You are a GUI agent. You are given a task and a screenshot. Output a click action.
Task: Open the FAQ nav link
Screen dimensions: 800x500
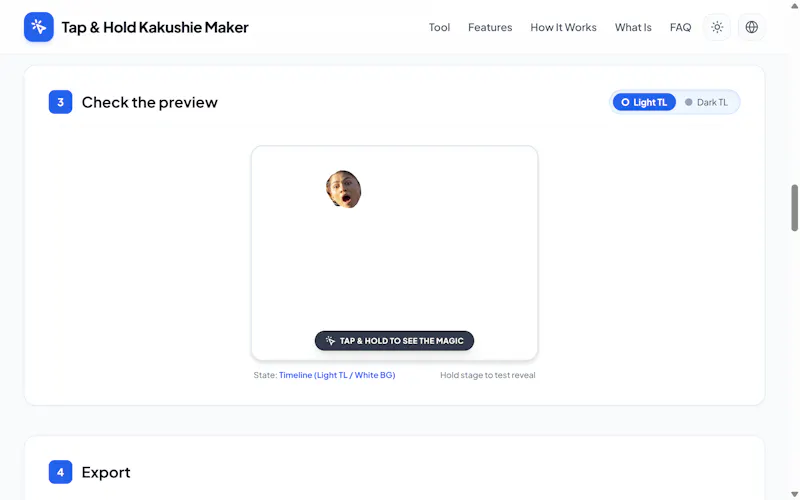point(680,28)
